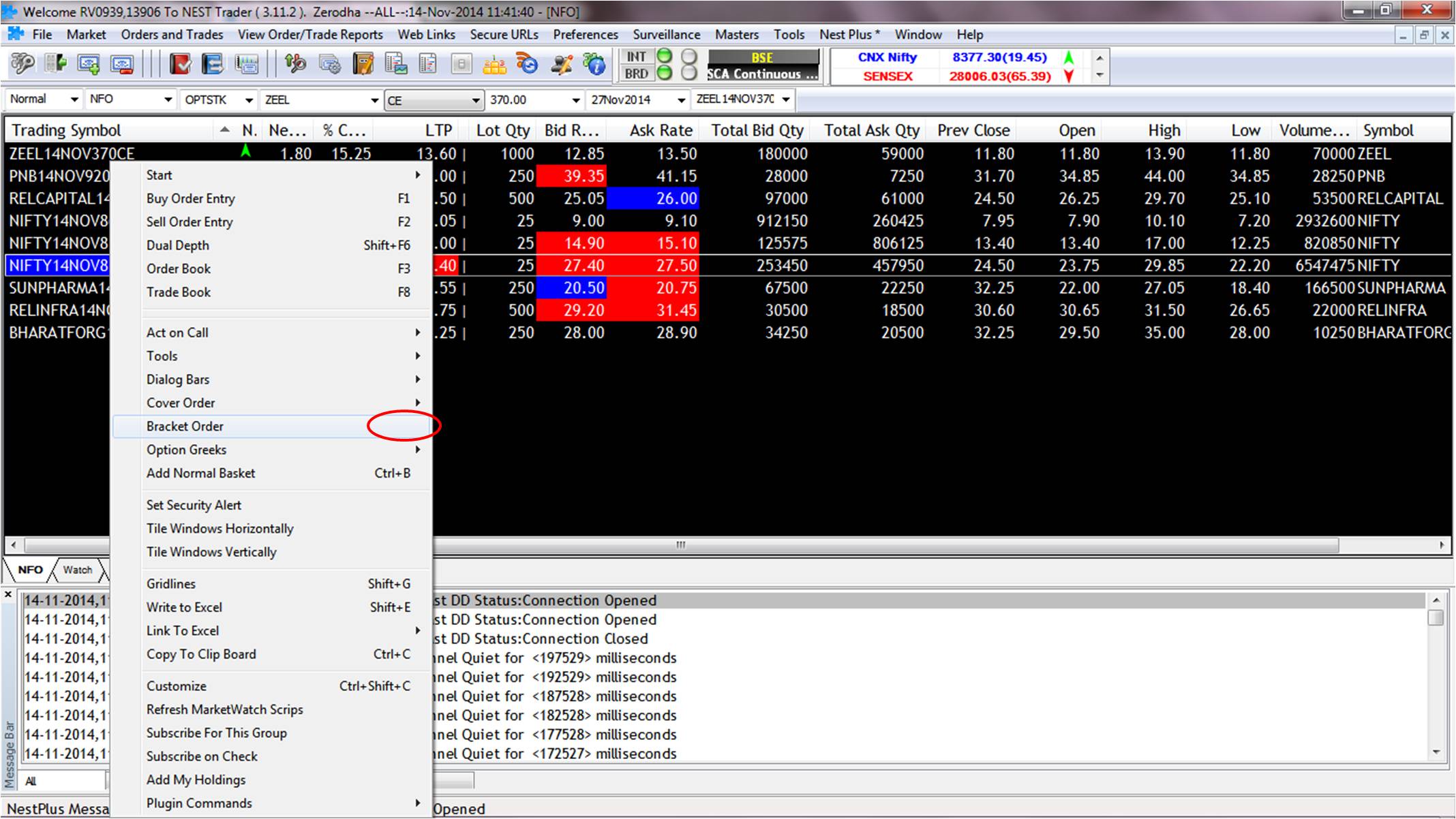Click the grey light next to BRD
This screenshot has width=1456, height=819.
point(690,73)
